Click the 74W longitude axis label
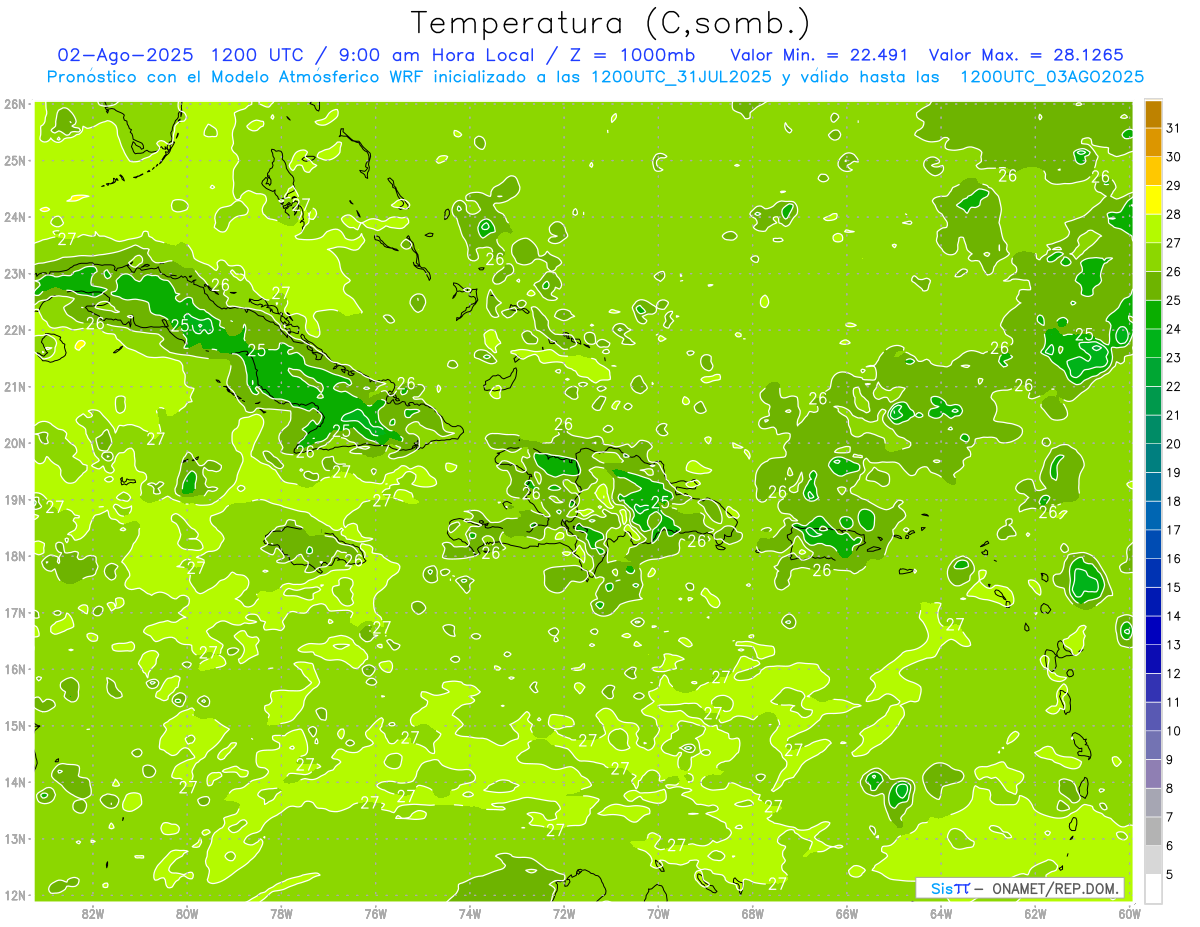The height and width of the screenshot is (927, 1200). pos(470,913)
